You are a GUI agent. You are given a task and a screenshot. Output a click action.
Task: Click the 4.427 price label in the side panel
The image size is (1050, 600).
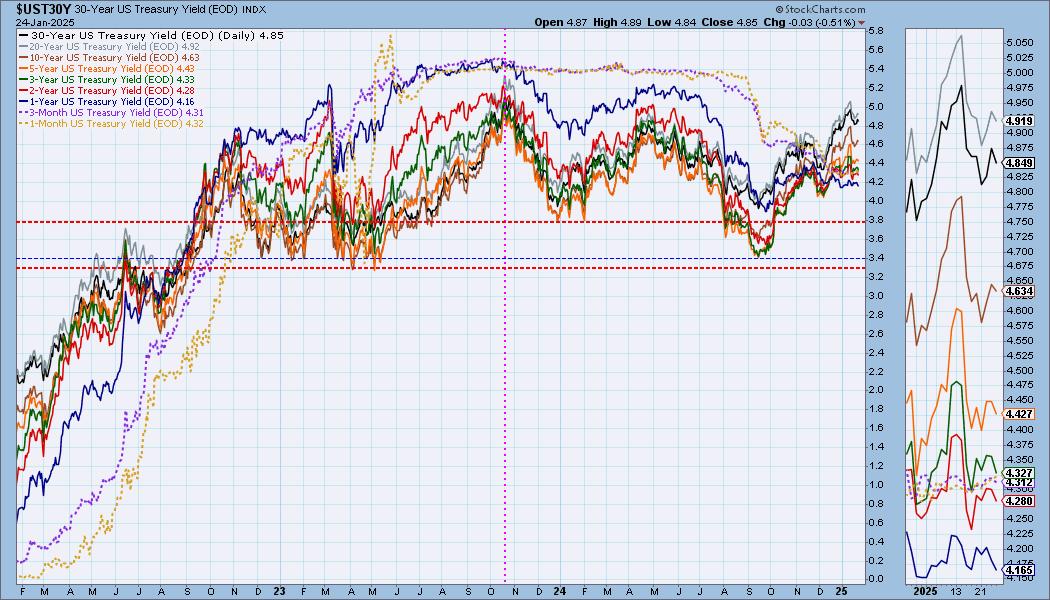pyautogui.click(x=1020, y=414)
